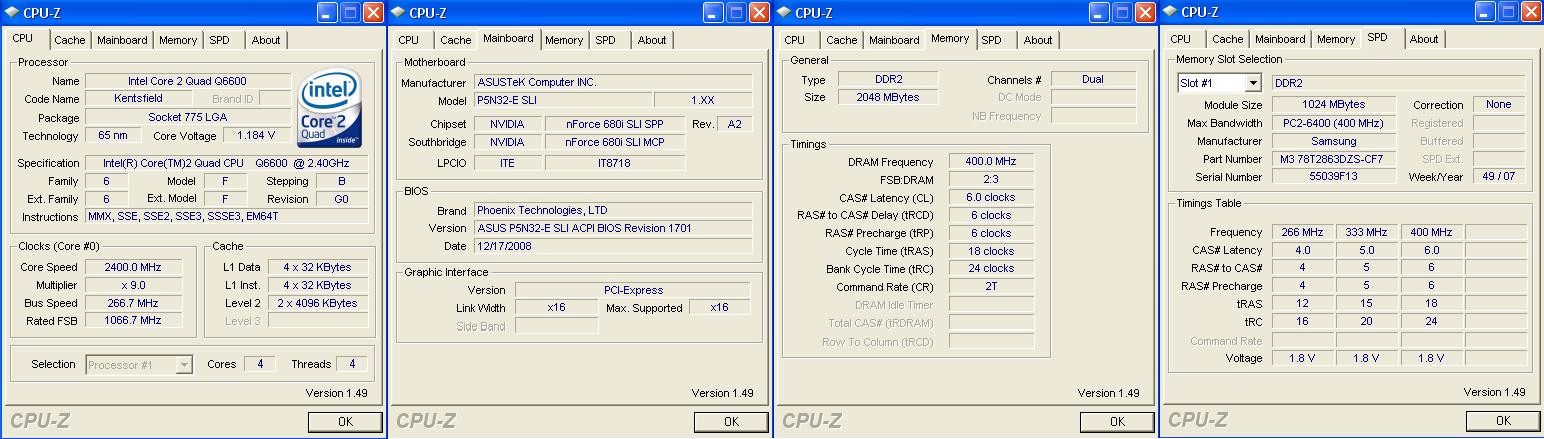Click the 333 MHz frequency column in Timings Table
This screenshot has width=1544, height=439.
coord(1365,232)
